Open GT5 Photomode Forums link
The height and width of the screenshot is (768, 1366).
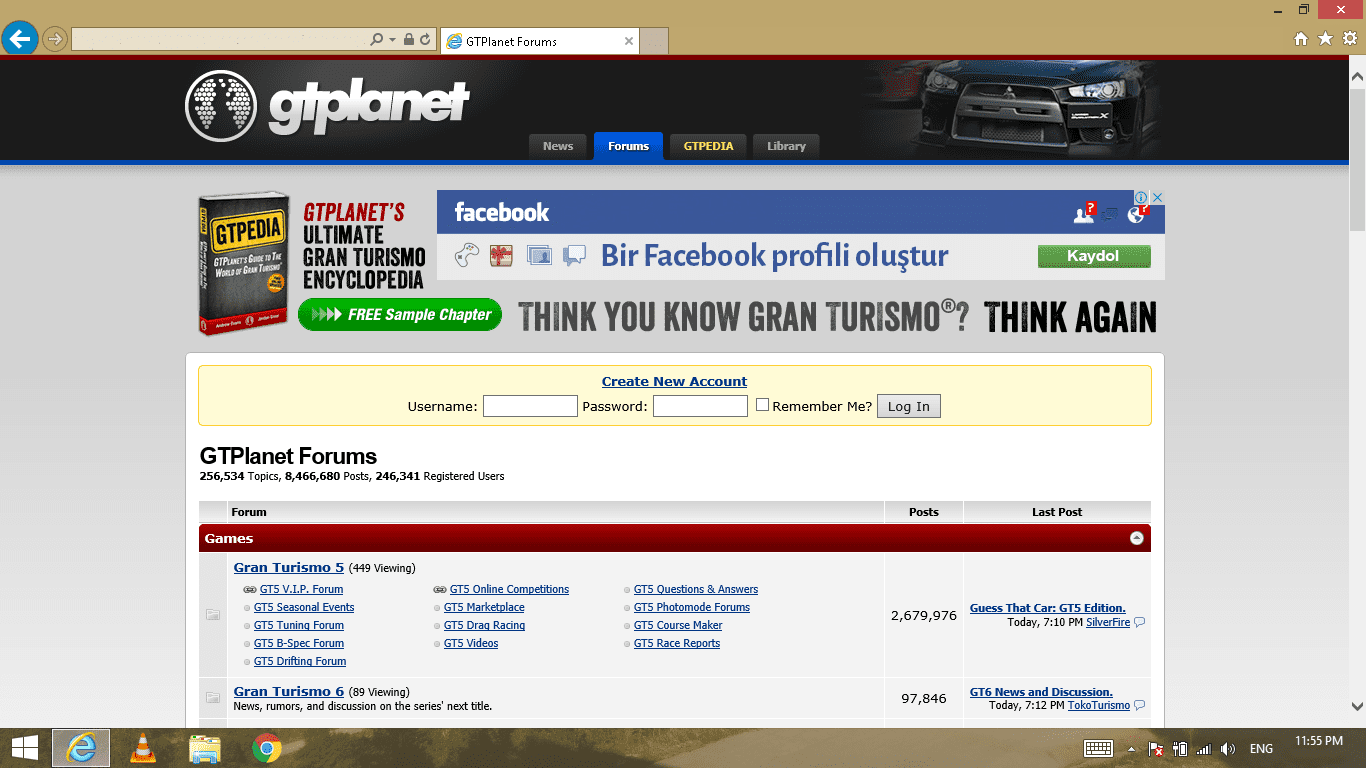click(x=692, y=607)
